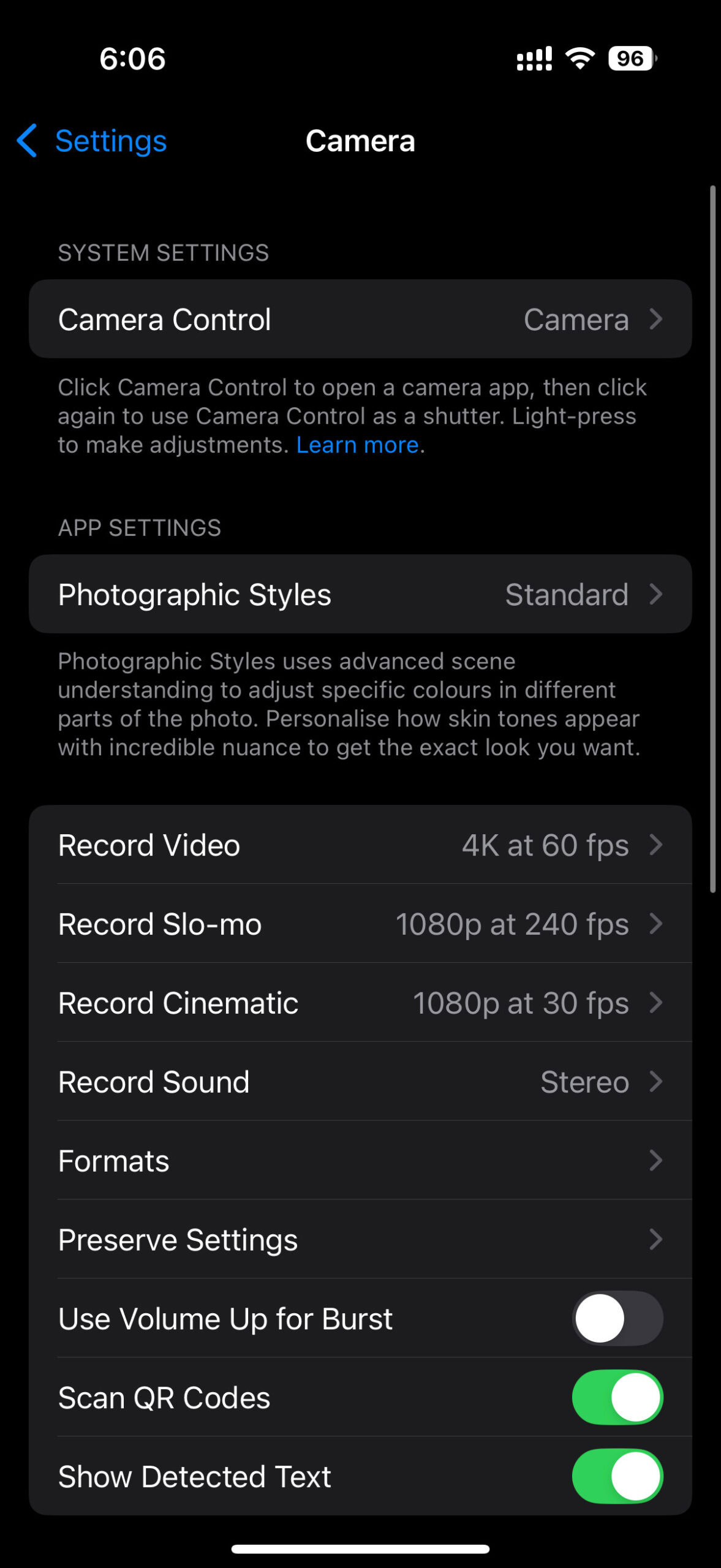The image size is (721, 1568).
Task: Tap the chevron on Formats row
Action: 656,1160
